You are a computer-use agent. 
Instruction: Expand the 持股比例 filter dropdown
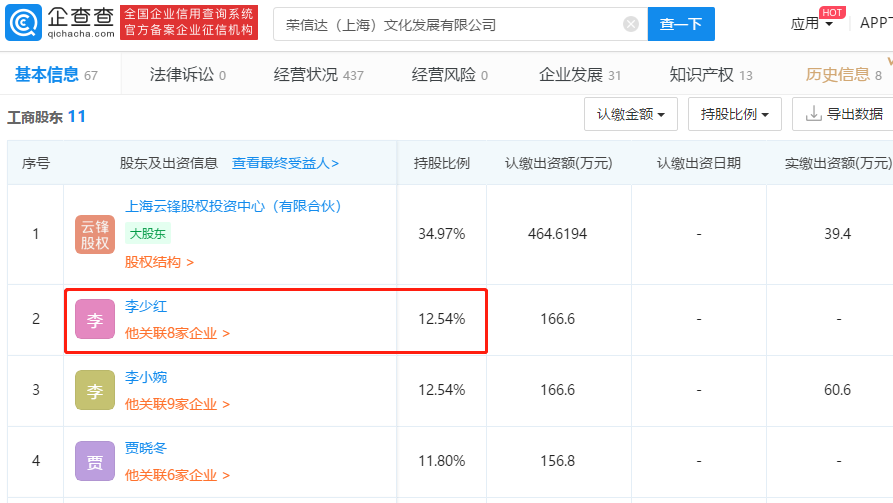(735, 114)
